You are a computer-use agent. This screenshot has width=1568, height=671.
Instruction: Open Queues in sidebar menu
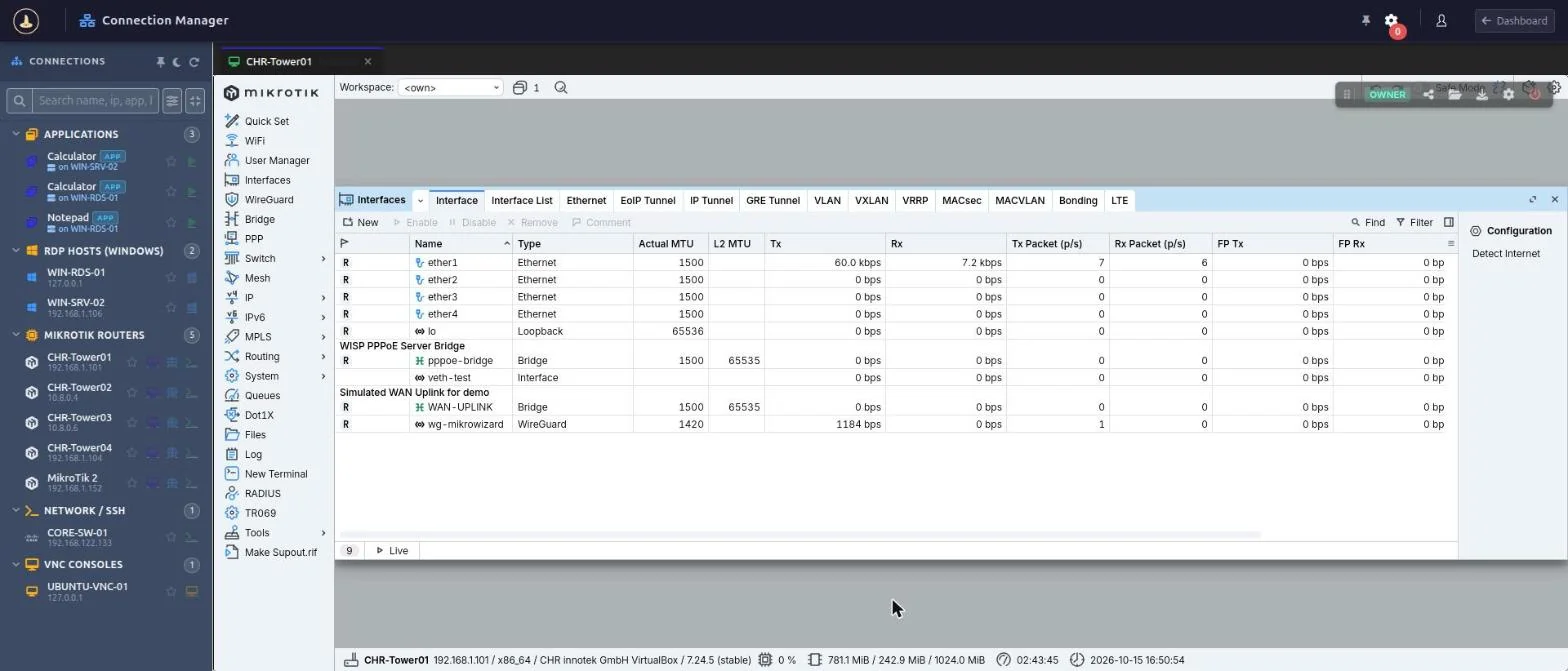262,396
